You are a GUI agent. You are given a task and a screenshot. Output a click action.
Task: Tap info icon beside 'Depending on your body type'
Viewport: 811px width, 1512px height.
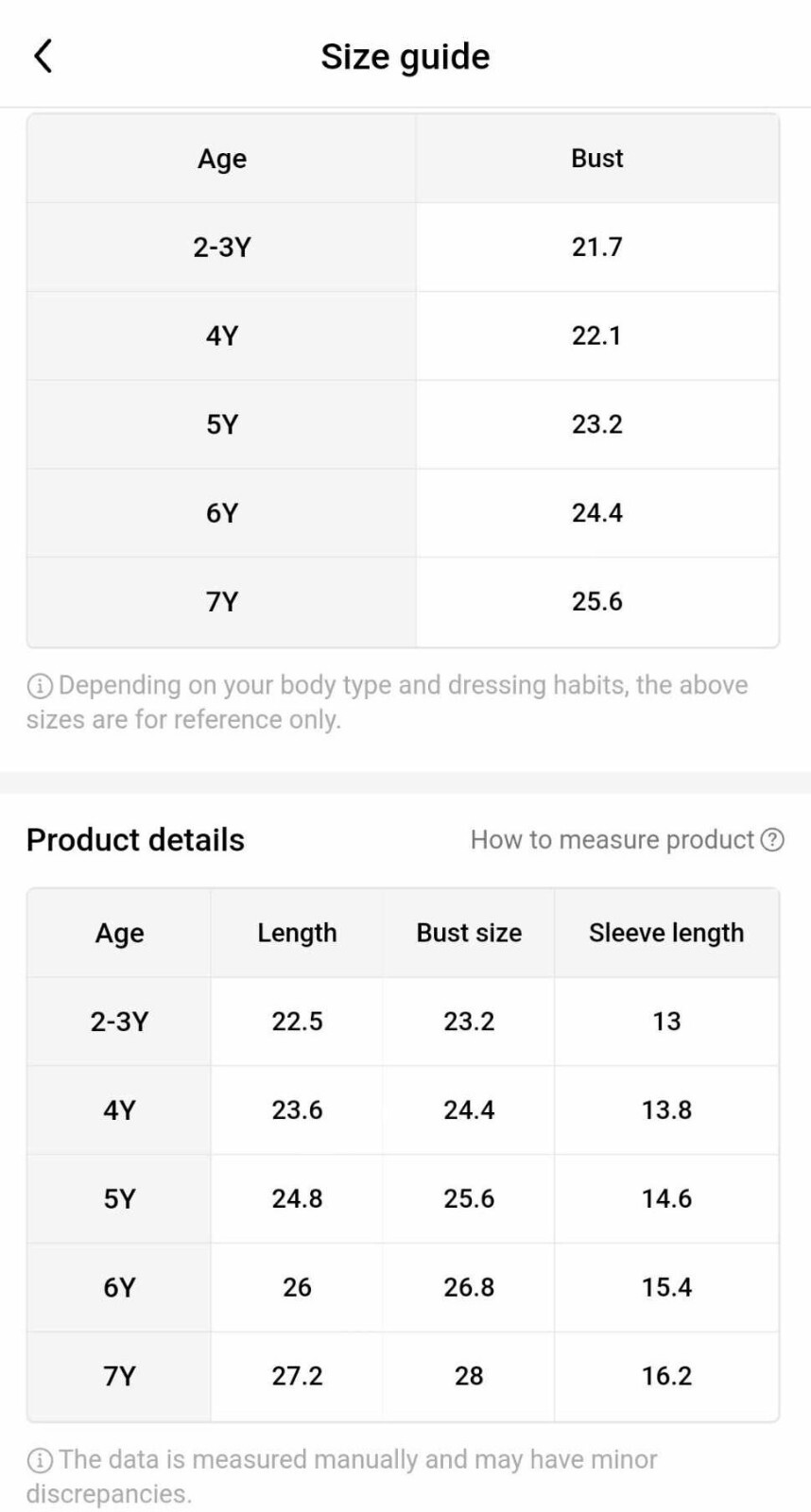(40, 686)
